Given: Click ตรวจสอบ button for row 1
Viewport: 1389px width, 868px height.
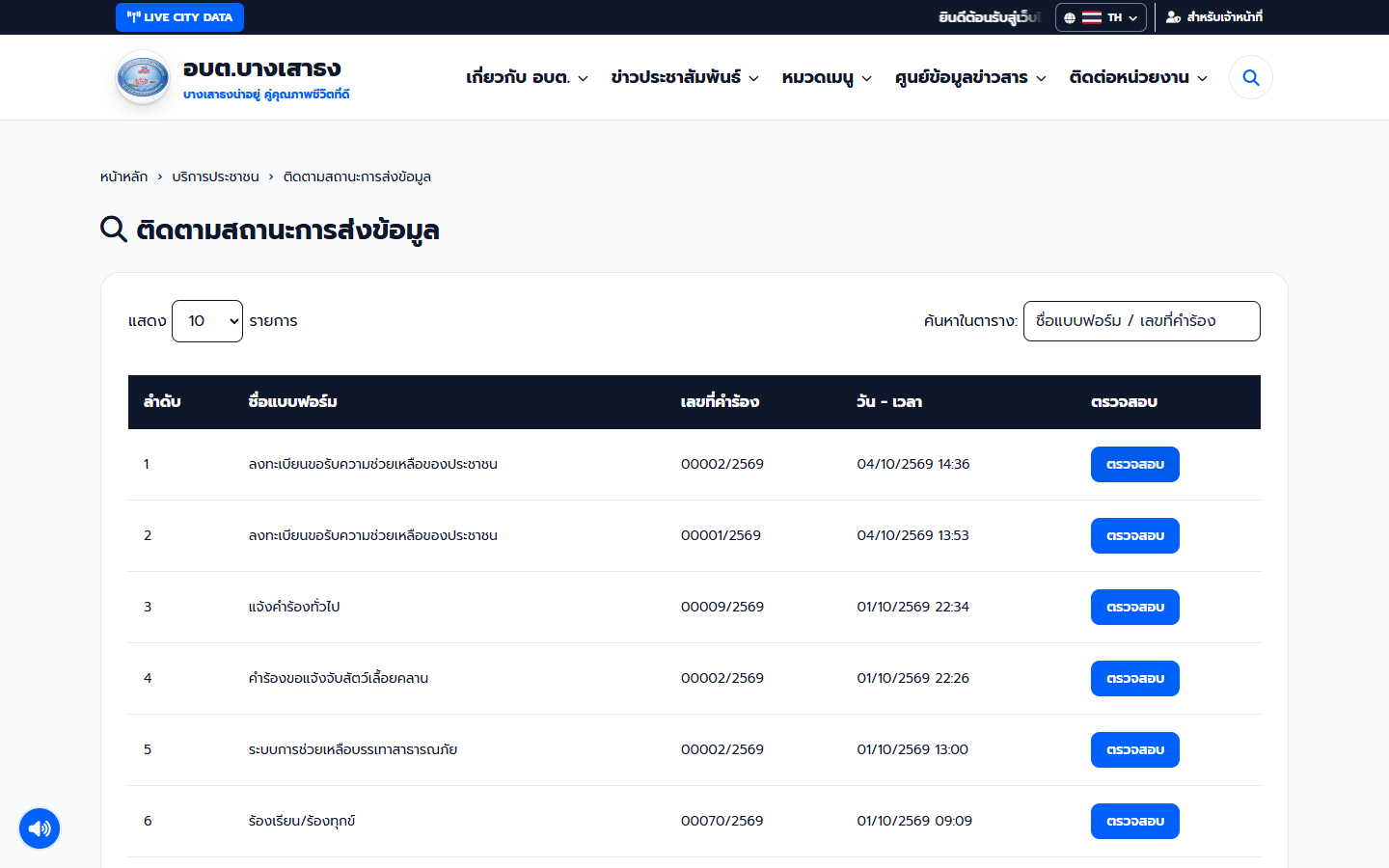Looking at the screenshot, I should click(x=1135, y=465).
